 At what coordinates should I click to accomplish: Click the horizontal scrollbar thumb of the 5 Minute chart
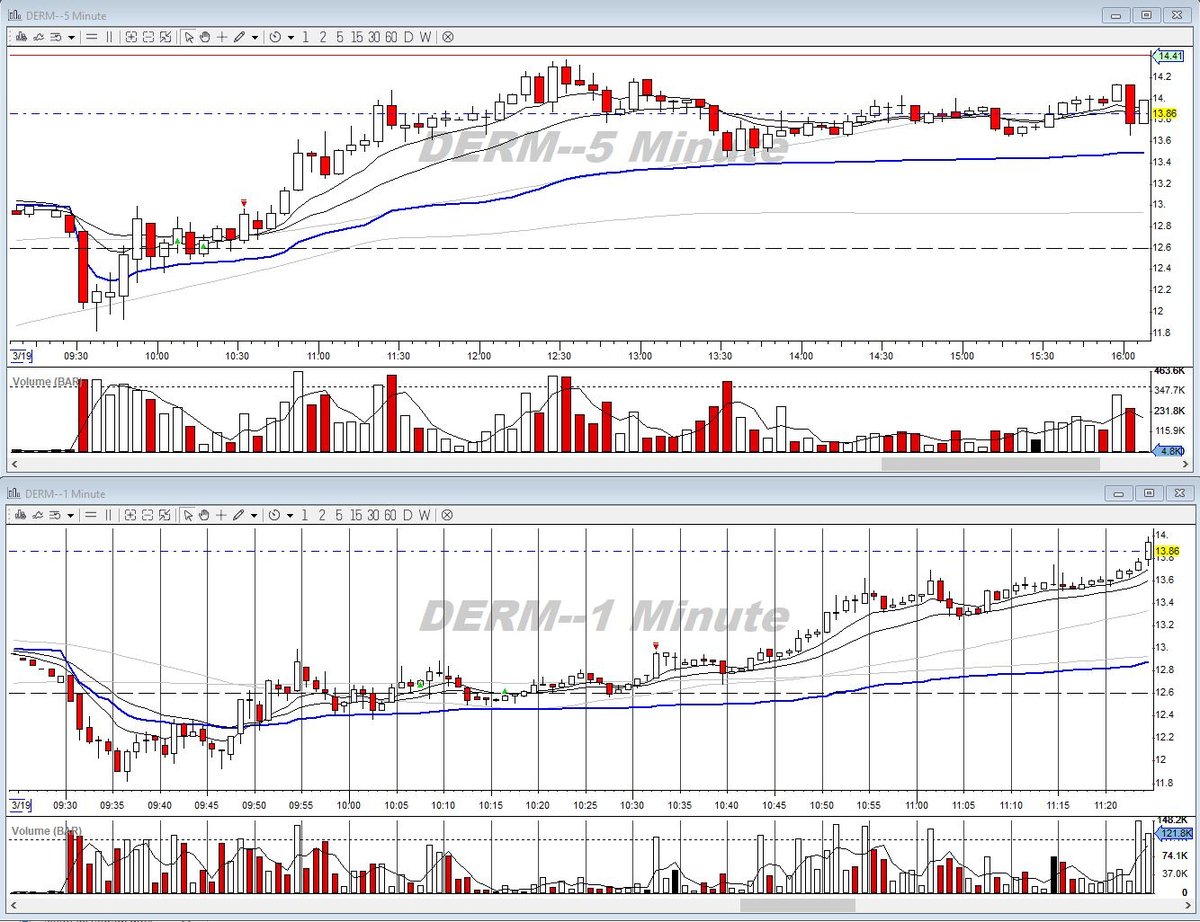990,464
